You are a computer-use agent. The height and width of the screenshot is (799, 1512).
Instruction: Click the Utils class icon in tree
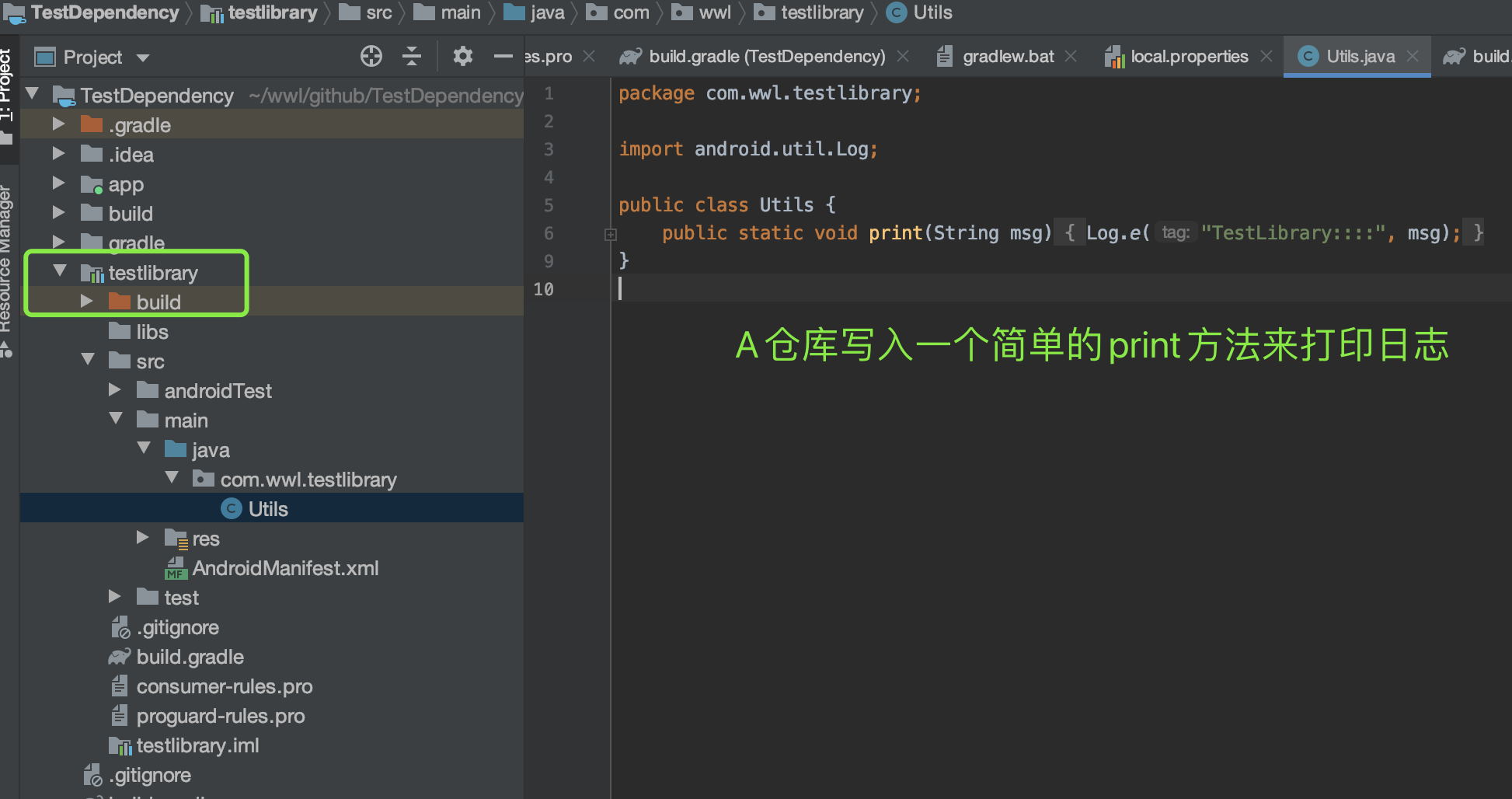tap(232, 508)
